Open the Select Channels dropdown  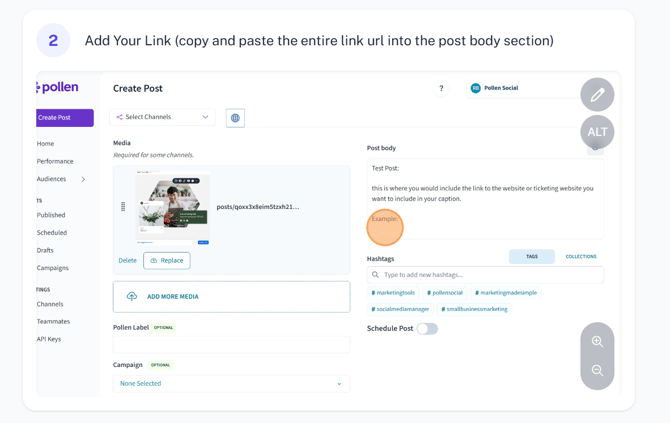pyautogui.click(x=162, y=117)
